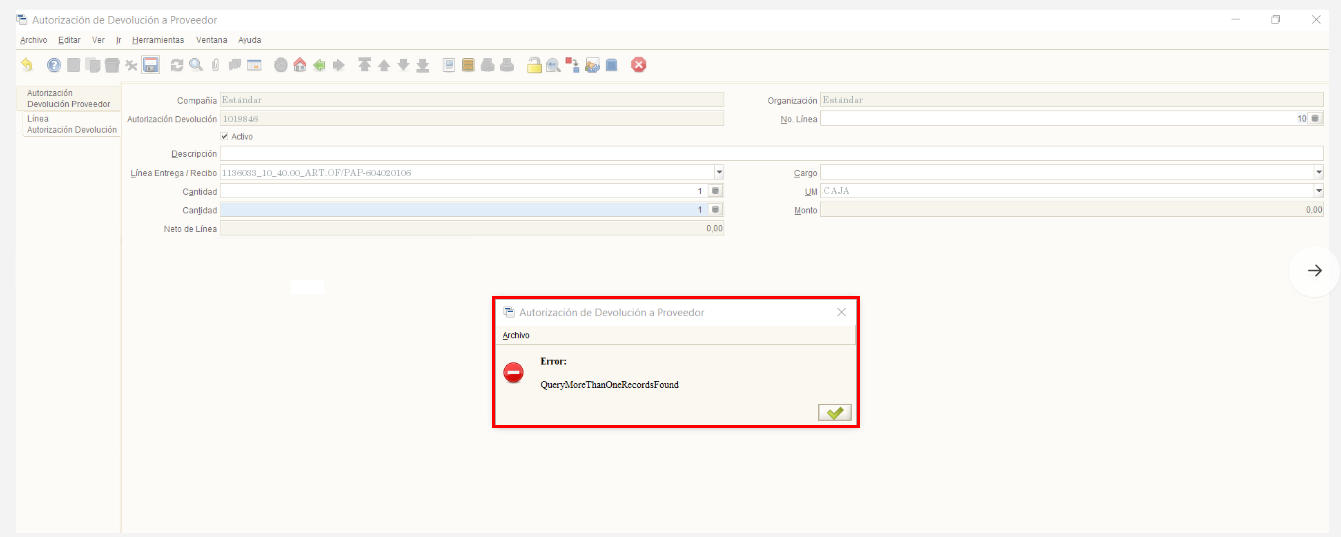Expand the Cargo dropdown
Screen dimensions: 1341x537
[x=1319, y=172]
